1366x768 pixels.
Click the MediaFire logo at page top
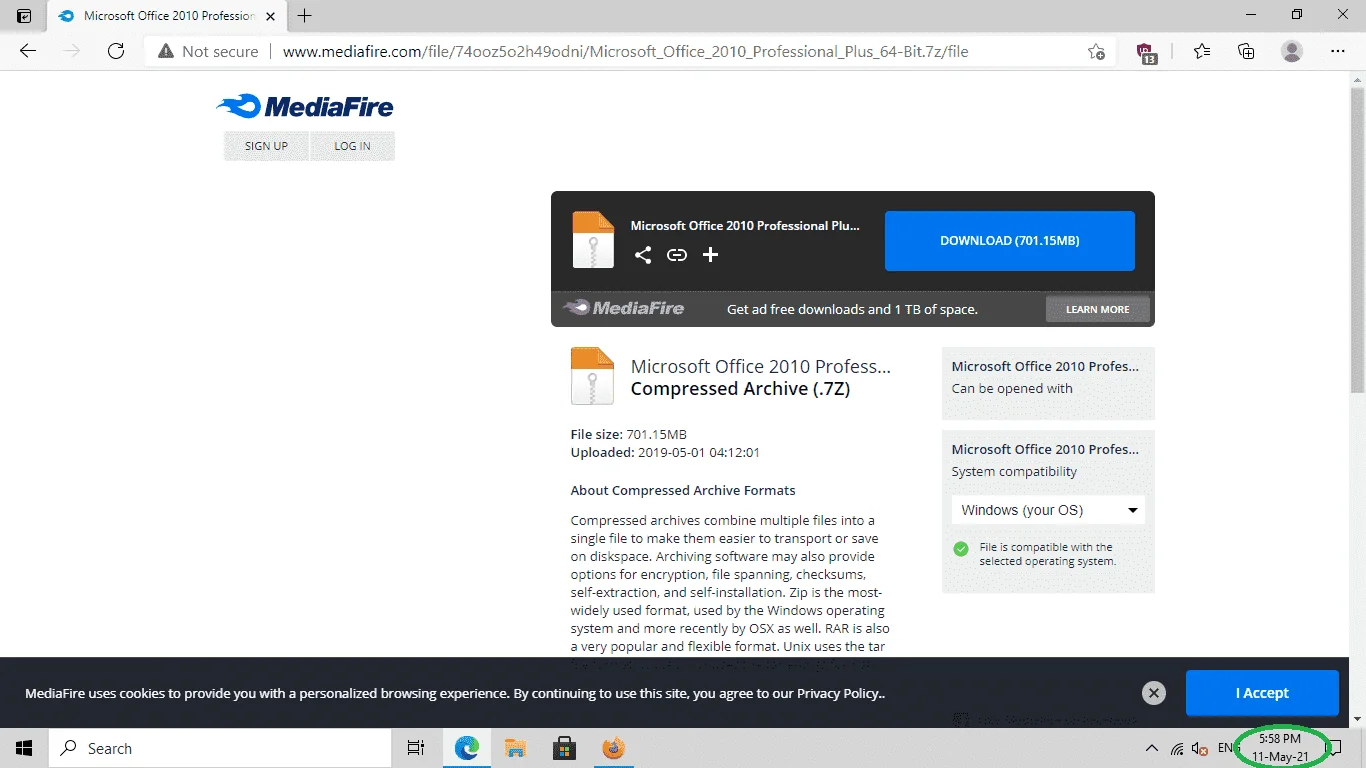click(305, 107)
